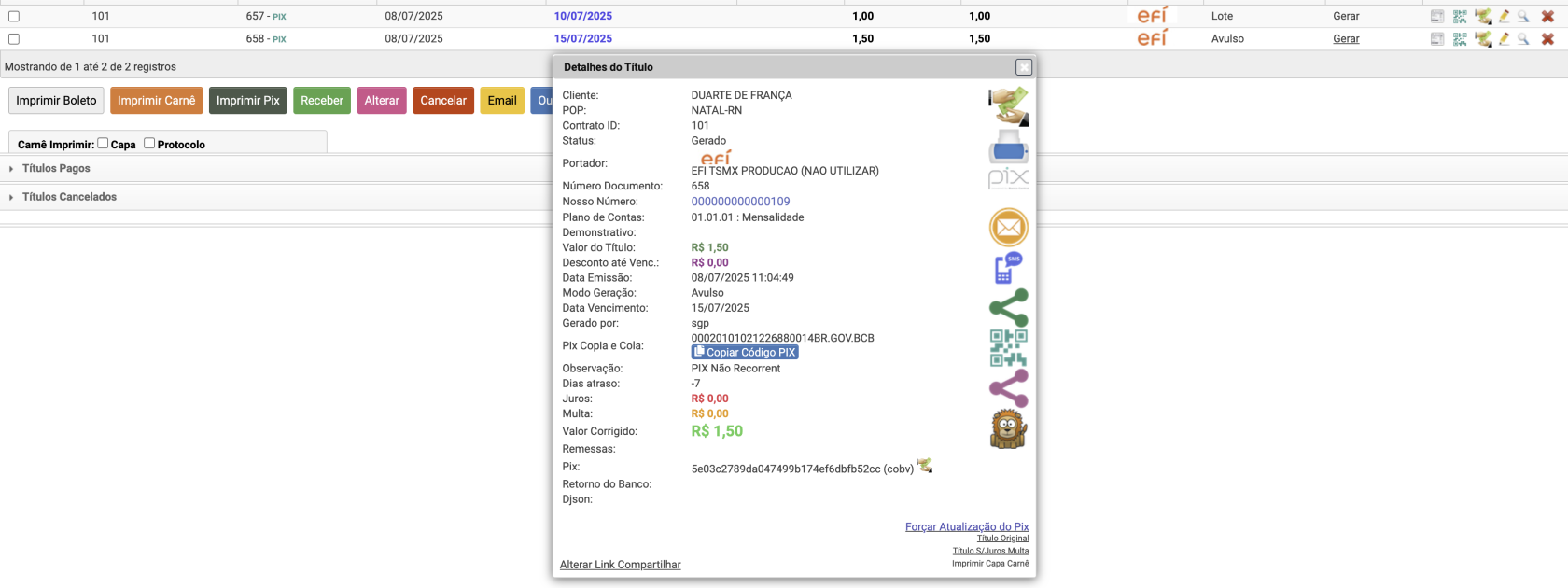Select the checkbox for document 657 row
Viewport: 1568px width, 588px height.
tap(14, 16)
